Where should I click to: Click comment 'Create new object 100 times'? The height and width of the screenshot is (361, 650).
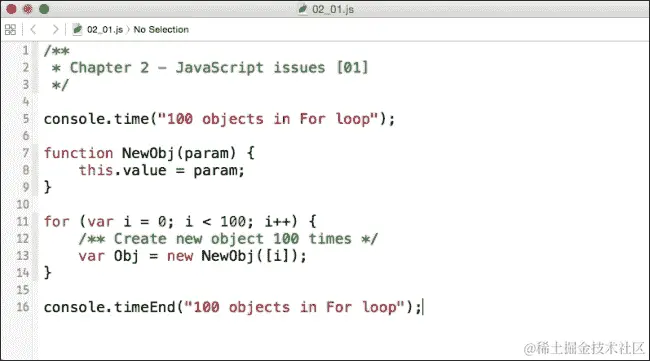click(233, 239)
